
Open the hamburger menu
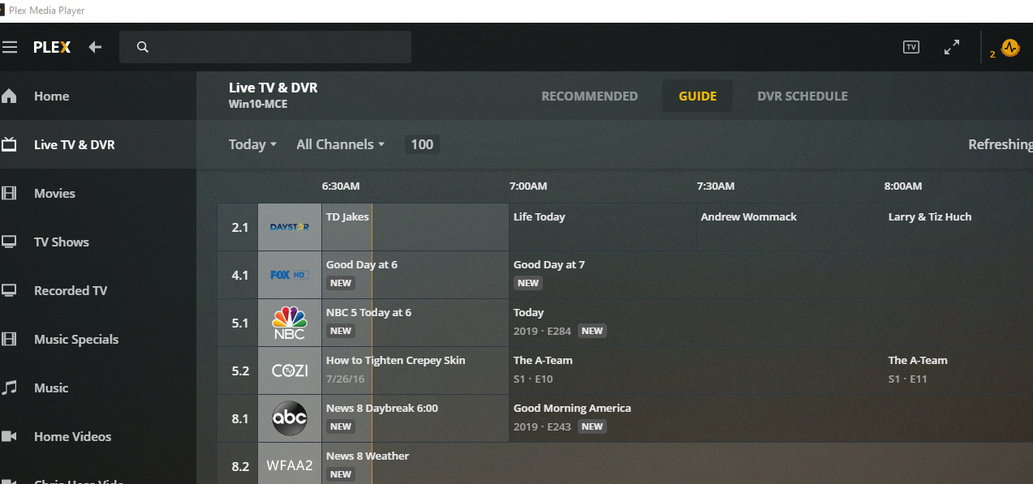pyautogui.click(x=9, y=47)
